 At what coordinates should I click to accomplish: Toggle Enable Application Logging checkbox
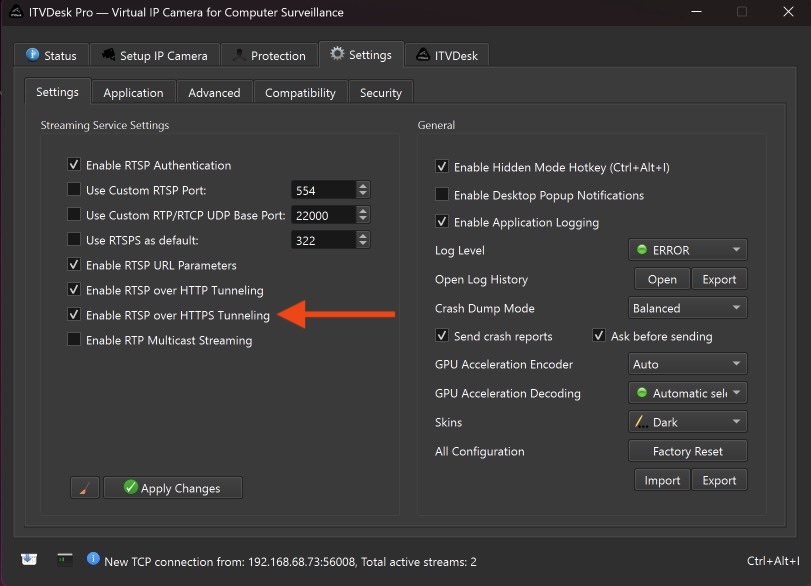pos(442,221)
